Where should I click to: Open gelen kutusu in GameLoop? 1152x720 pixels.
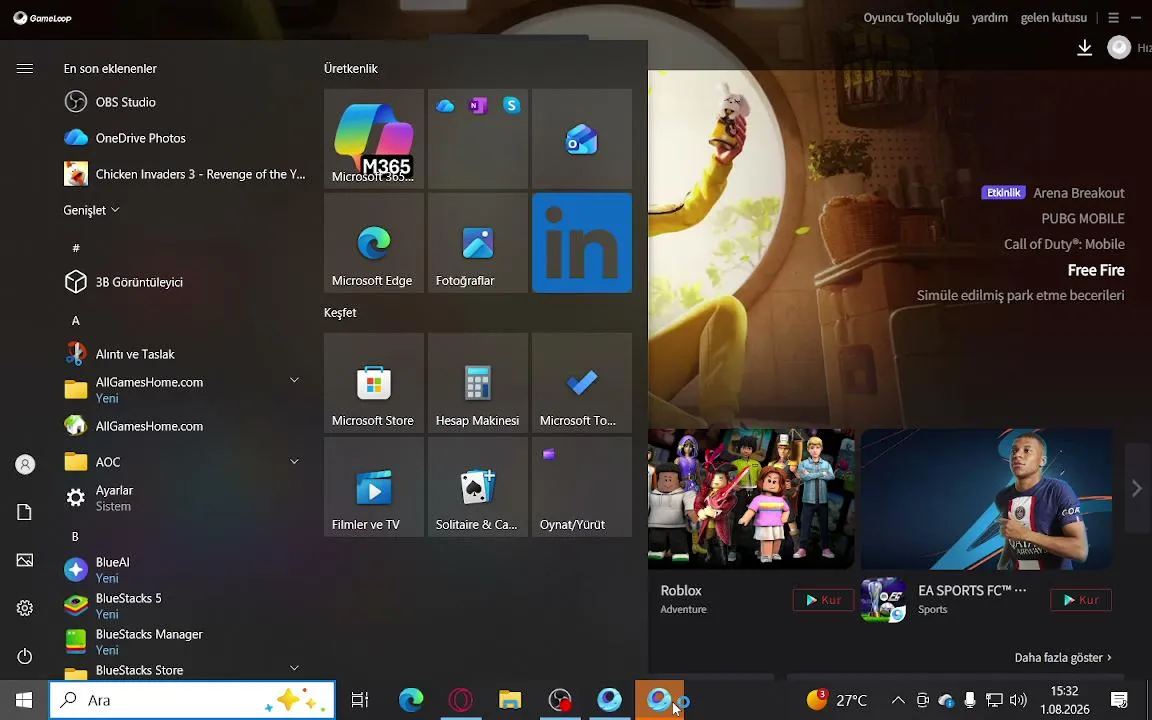click(1054, 18)
